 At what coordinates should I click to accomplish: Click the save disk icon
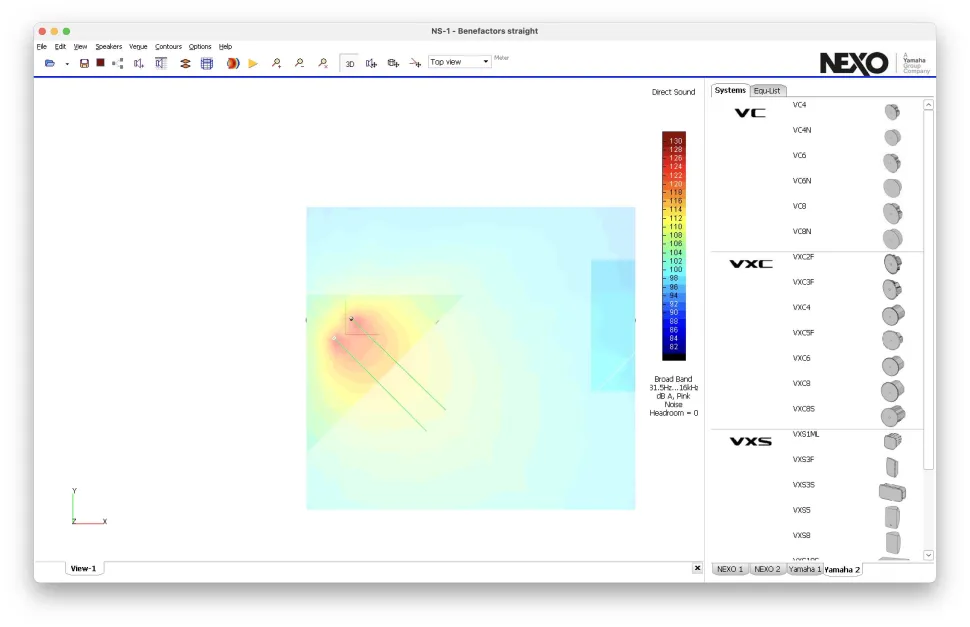[x=84, y=63]
